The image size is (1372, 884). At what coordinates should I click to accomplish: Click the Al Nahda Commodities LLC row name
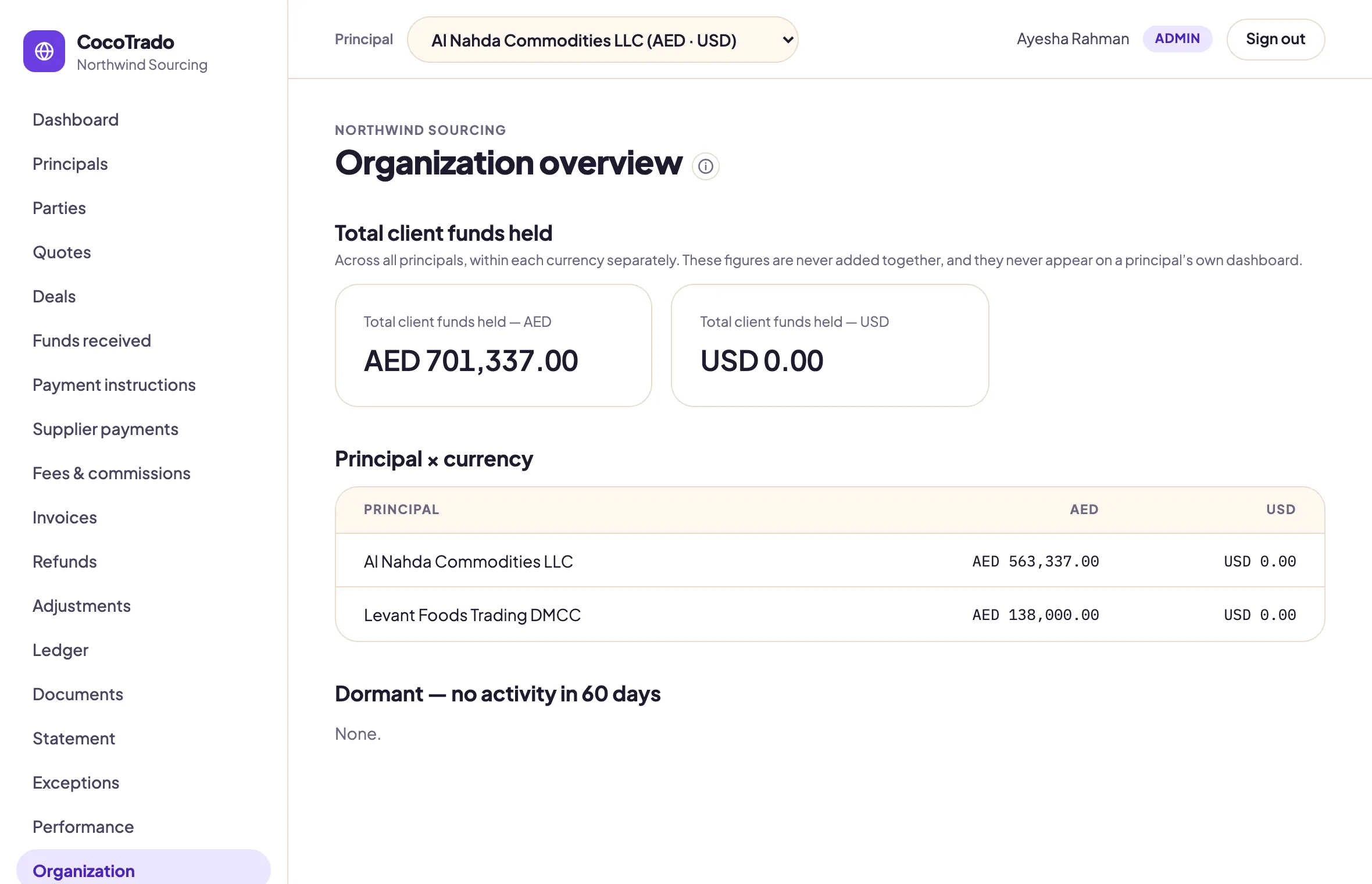468,561
